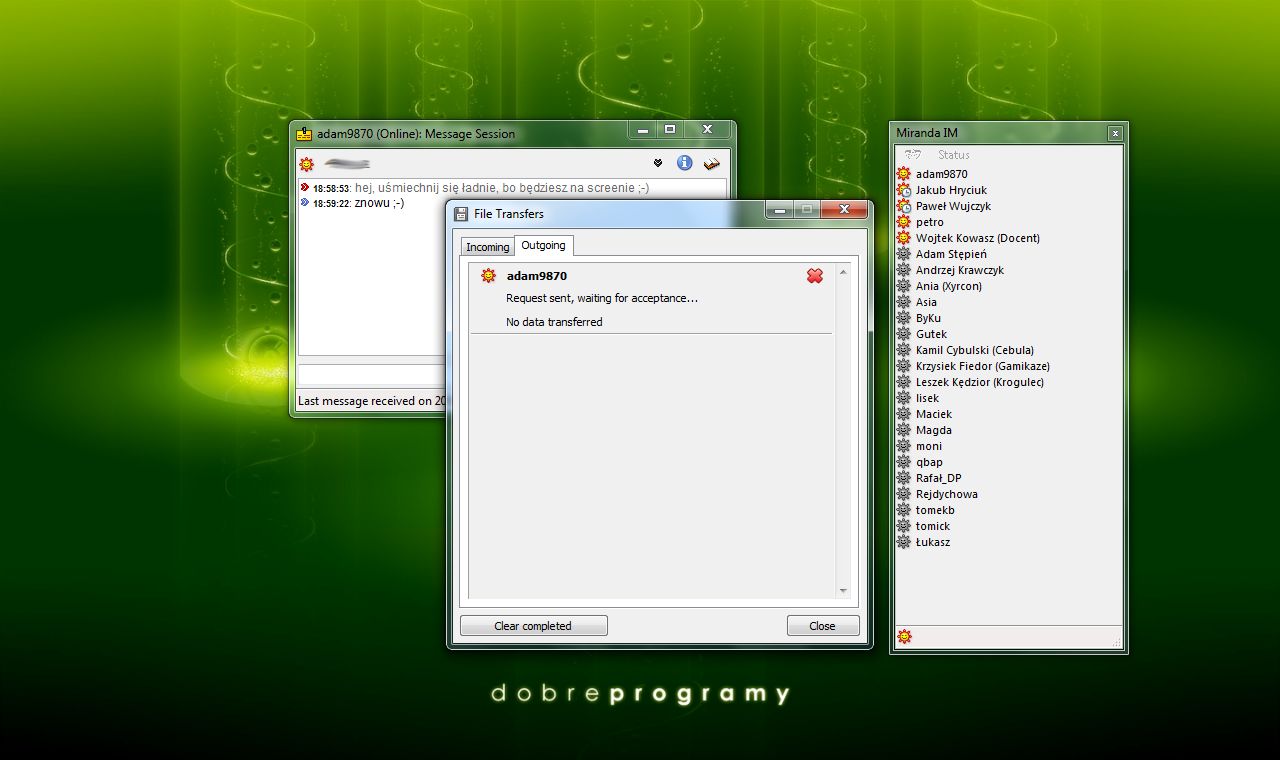Image resolution: width=1280 pixels, height=760 pixels.
Task: Click outgoing message arrow icon at 18:58:53
Action: (x=305, y=187)
